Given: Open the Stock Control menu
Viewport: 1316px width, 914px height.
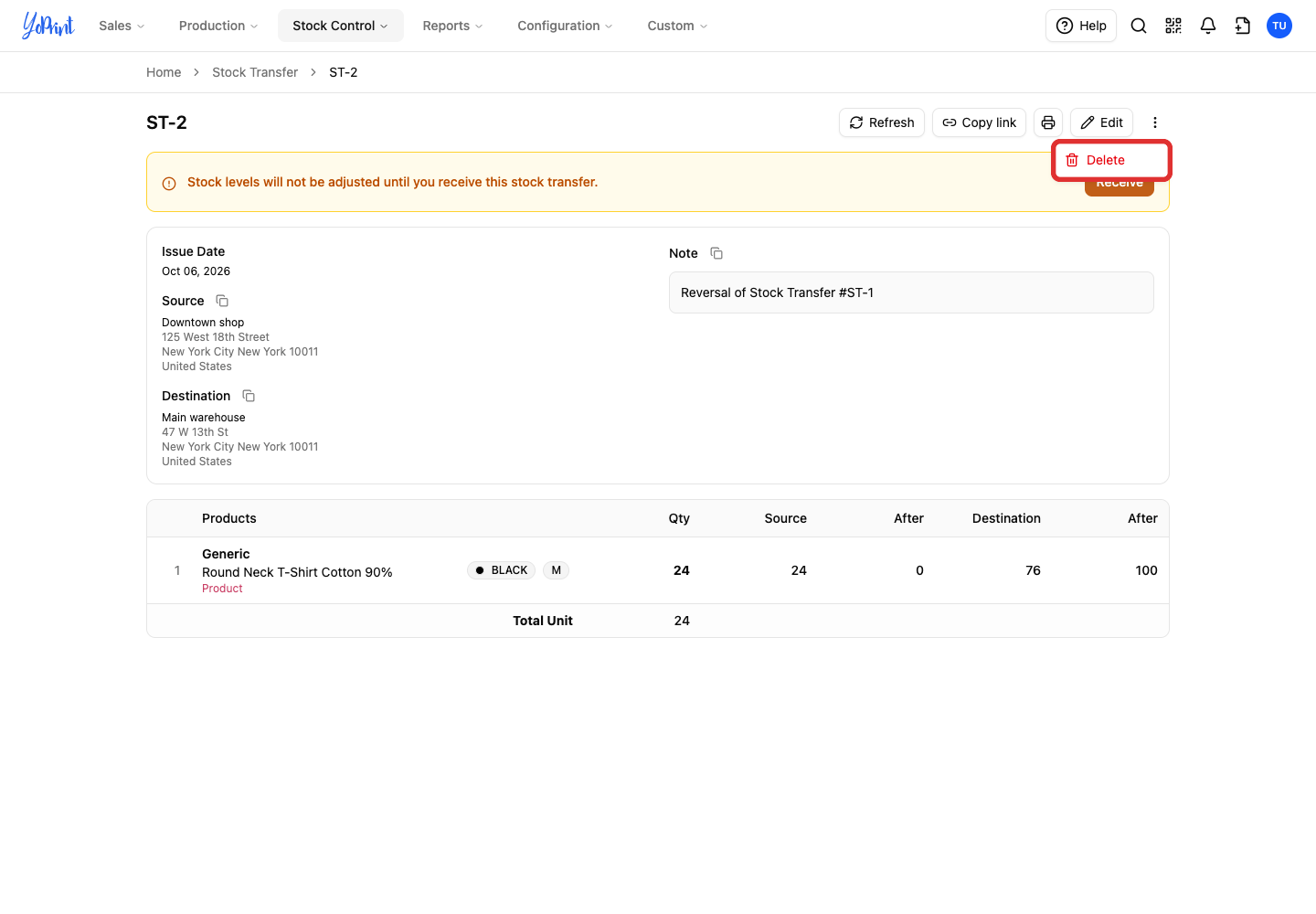Looking at the screenshot, I should (x=340, y=26).
